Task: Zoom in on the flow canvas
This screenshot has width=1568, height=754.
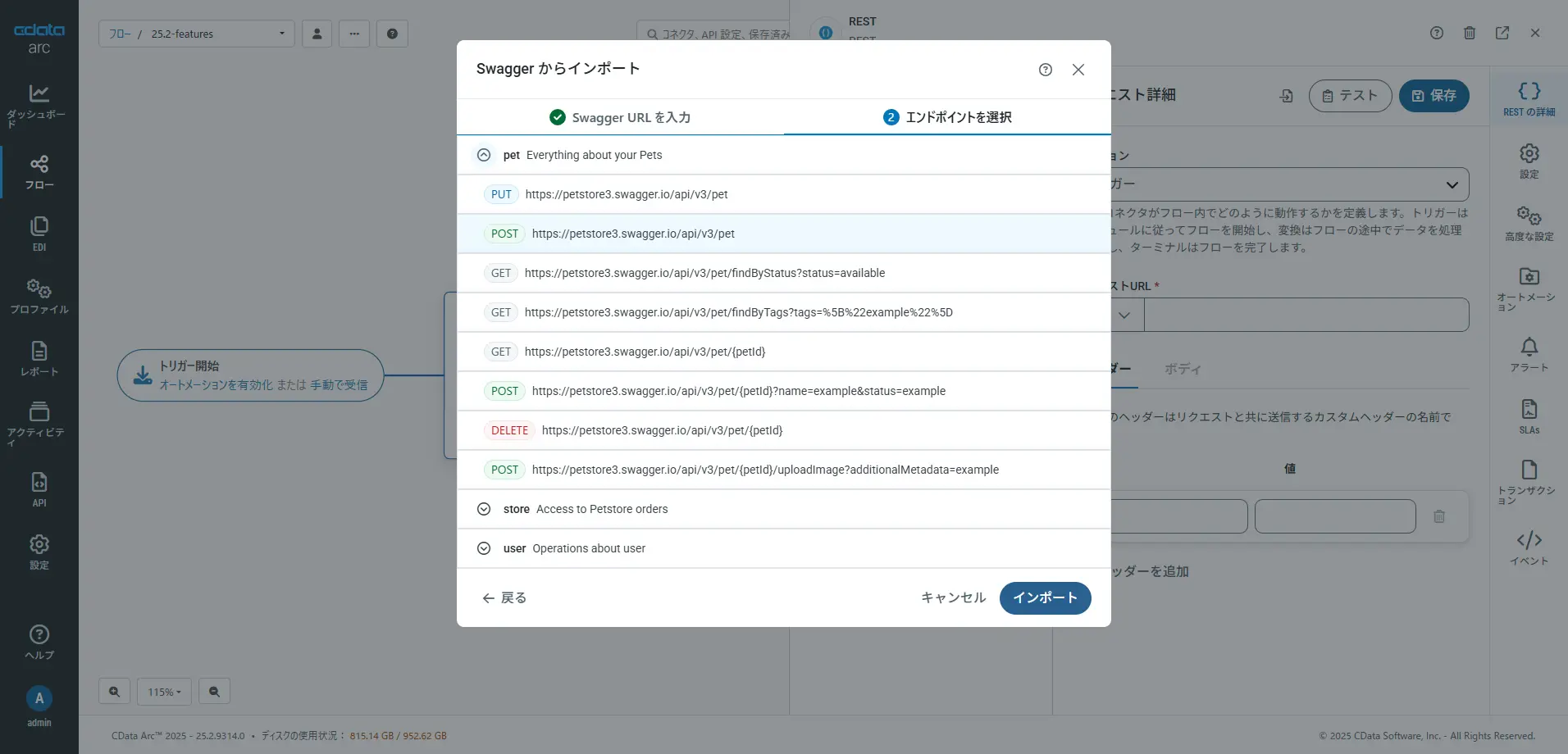Action: [115, 692]
